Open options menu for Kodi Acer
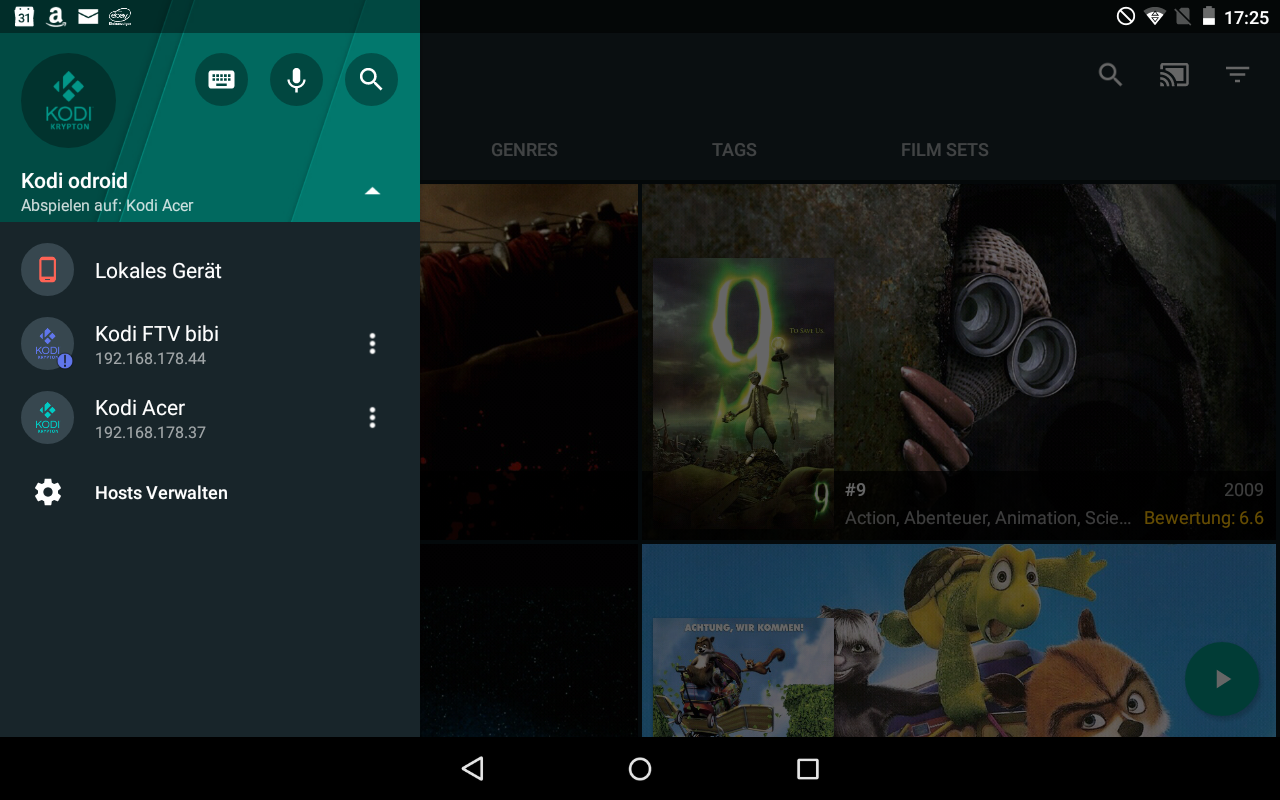The image size is (1280, 800). [x=372, y=418]
